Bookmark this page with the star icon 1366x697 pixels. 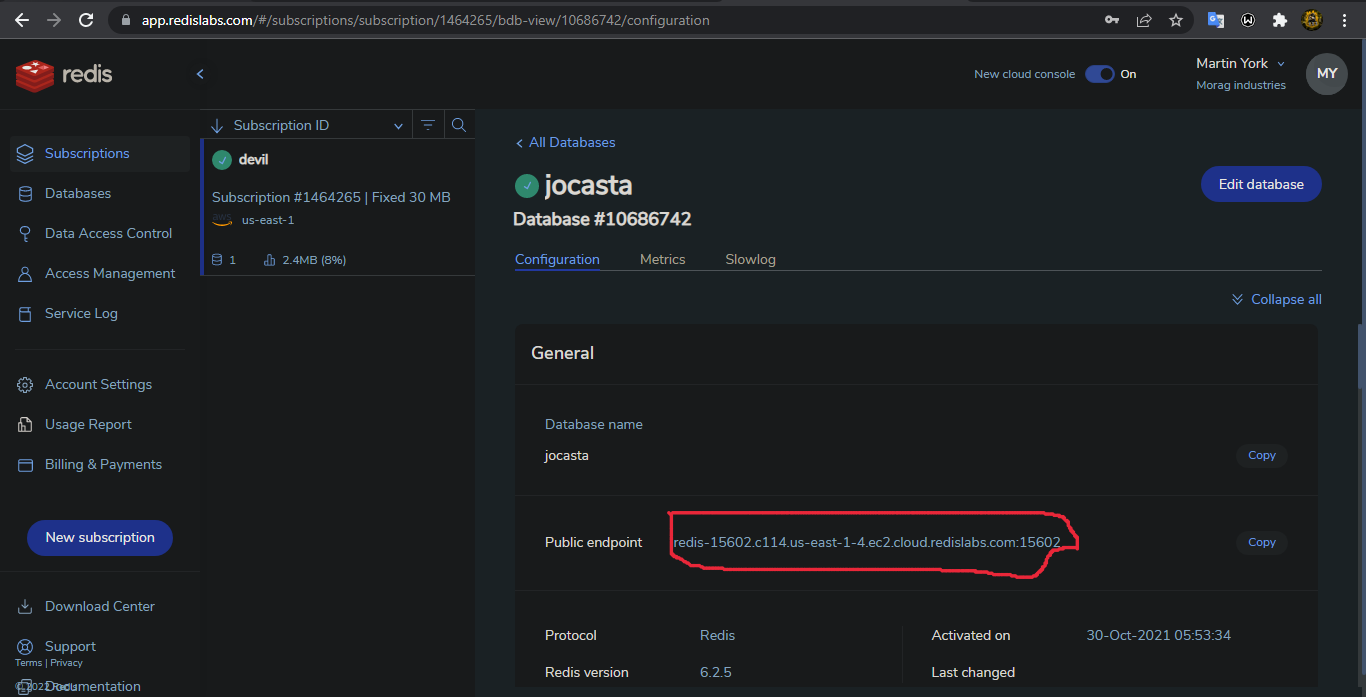1176,20
